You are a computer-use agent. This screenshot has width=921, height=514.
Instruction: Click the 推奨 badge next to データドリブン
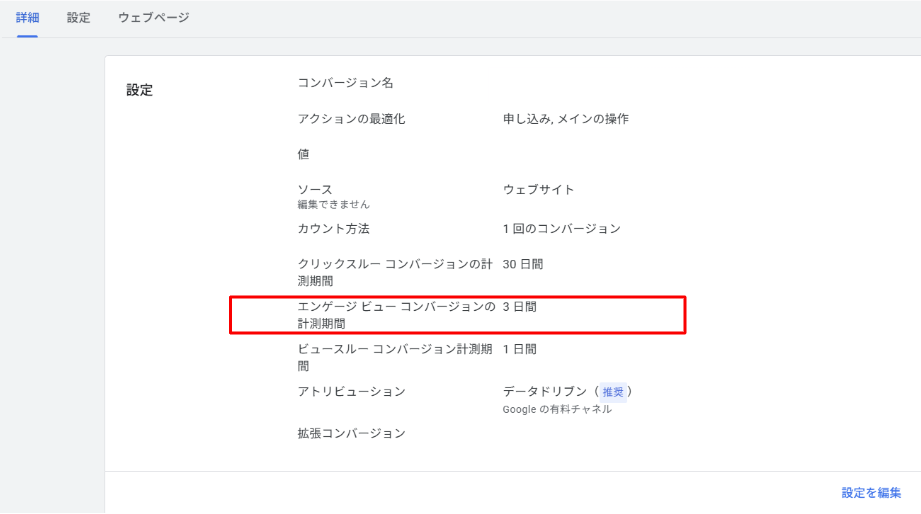(613, 392)
